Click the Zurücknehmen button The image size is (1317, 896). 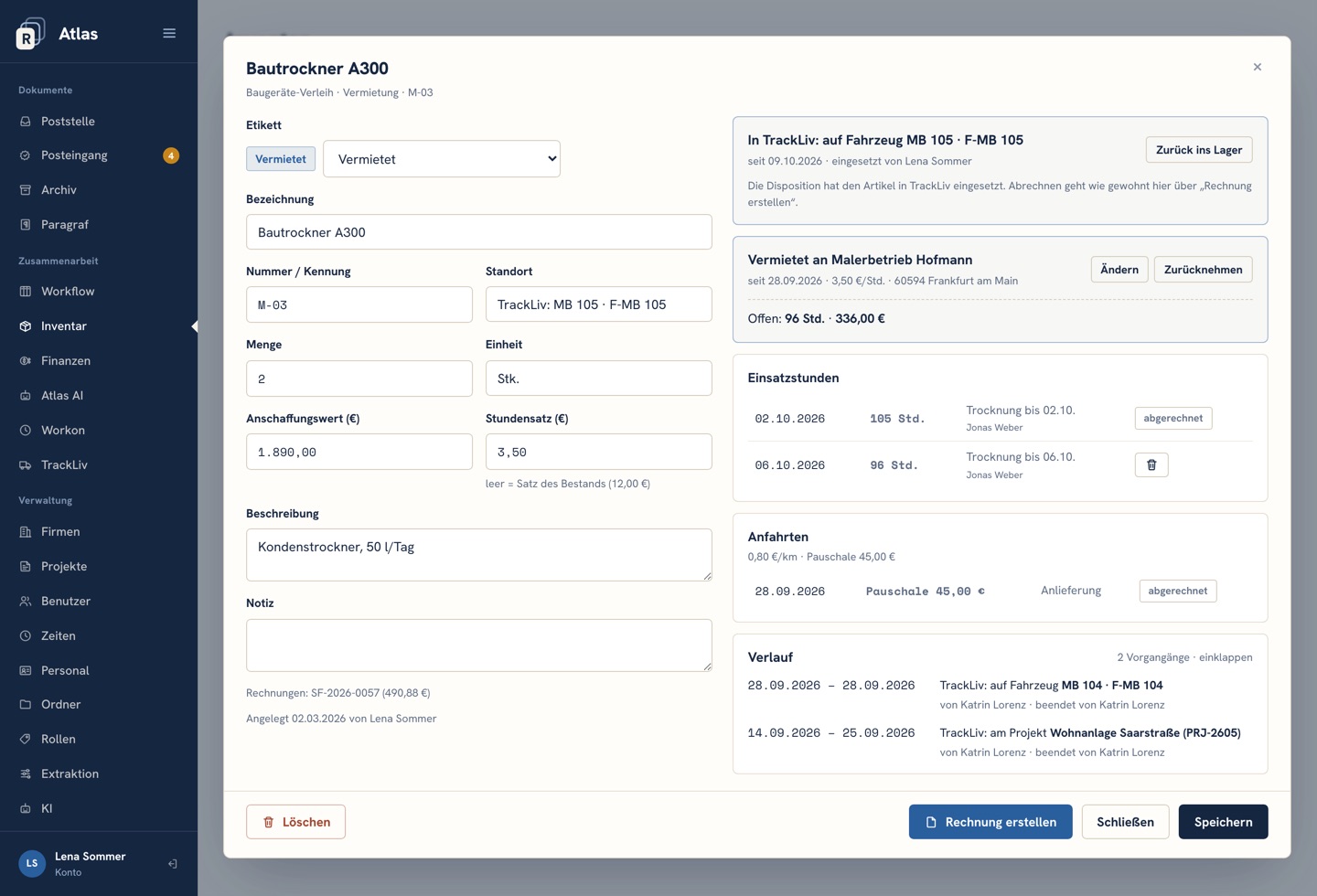1203,270
